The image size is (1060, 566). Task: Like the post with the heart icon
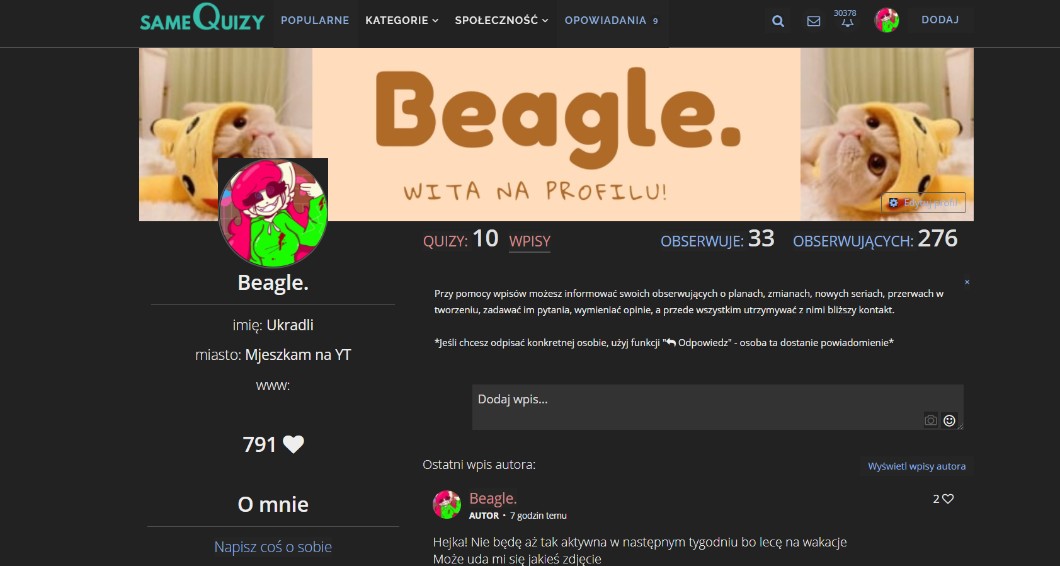coord(948,499)
